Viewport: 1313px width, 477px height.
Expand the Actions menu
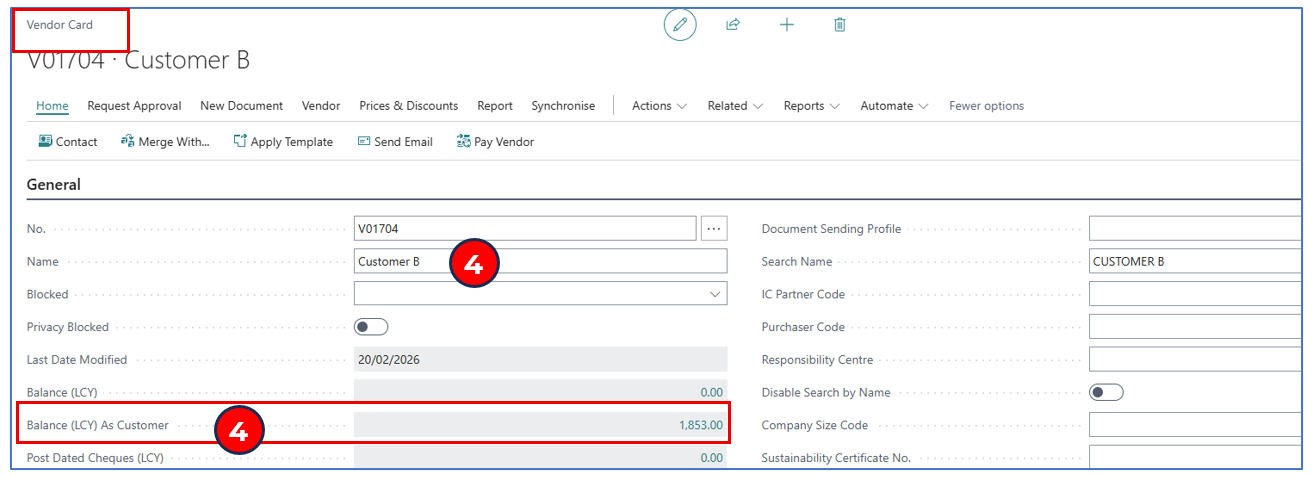(x=659, y=106)
